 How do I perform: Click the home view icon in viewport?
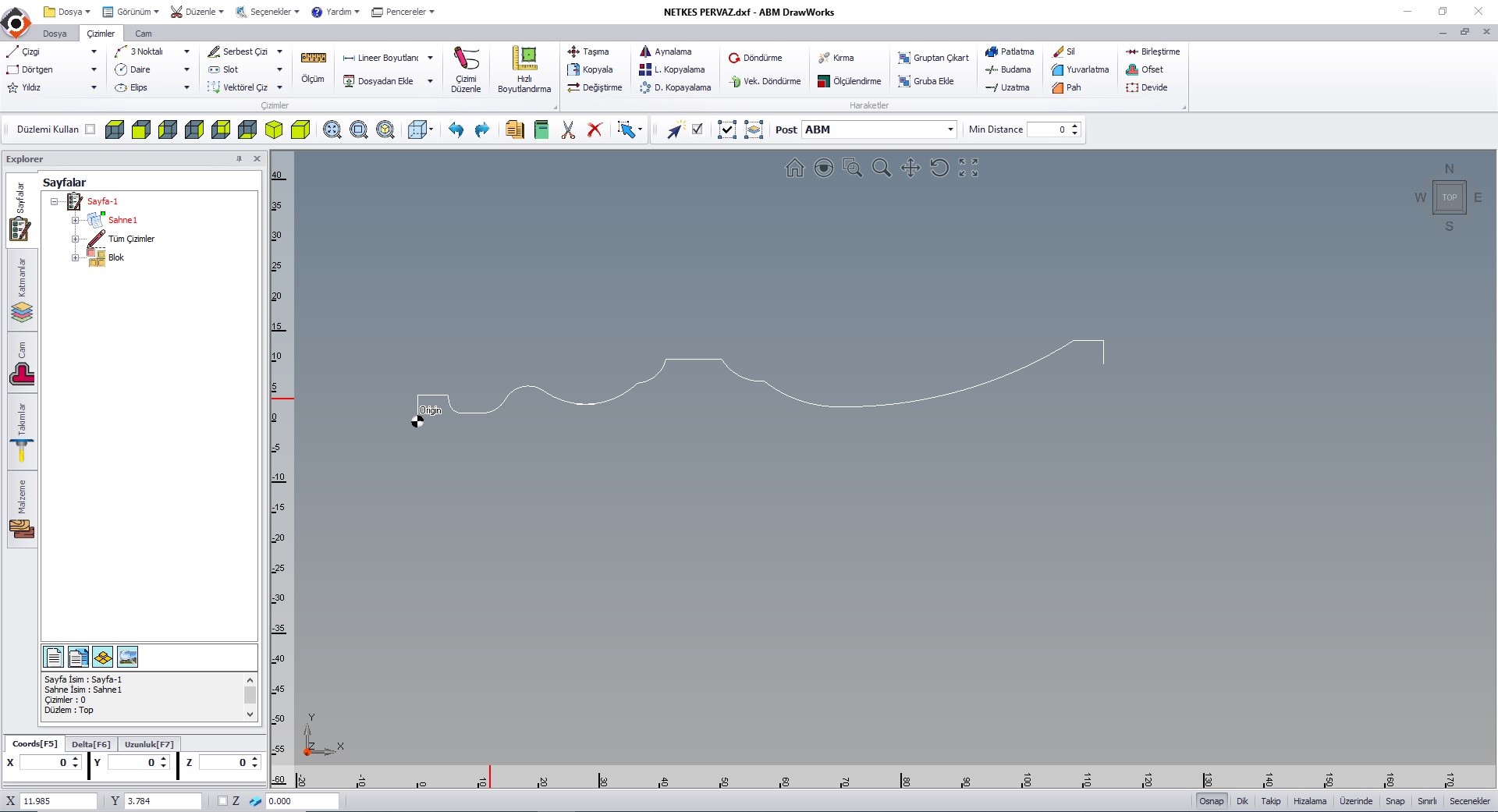[x=794, y=168]
